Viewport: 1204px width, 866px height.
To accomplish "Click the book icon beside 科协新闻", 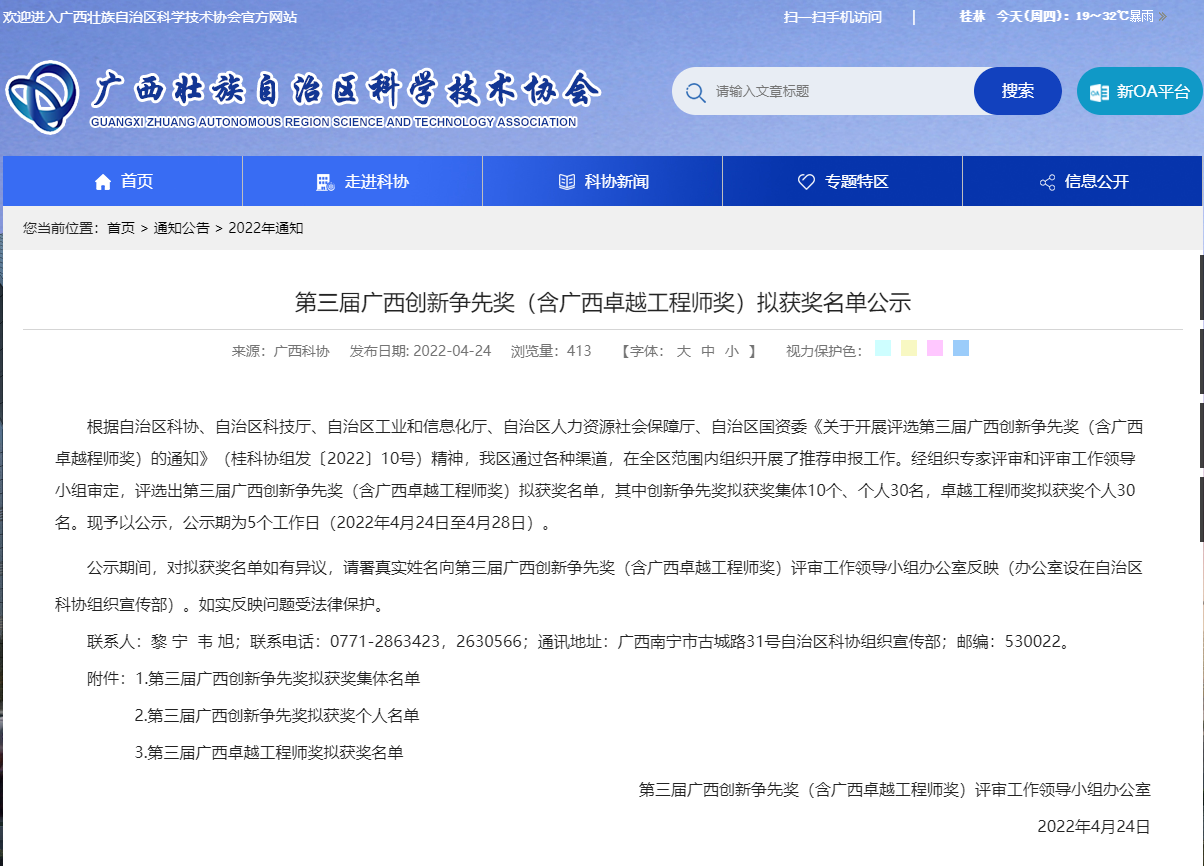I will tap(566, 182).
